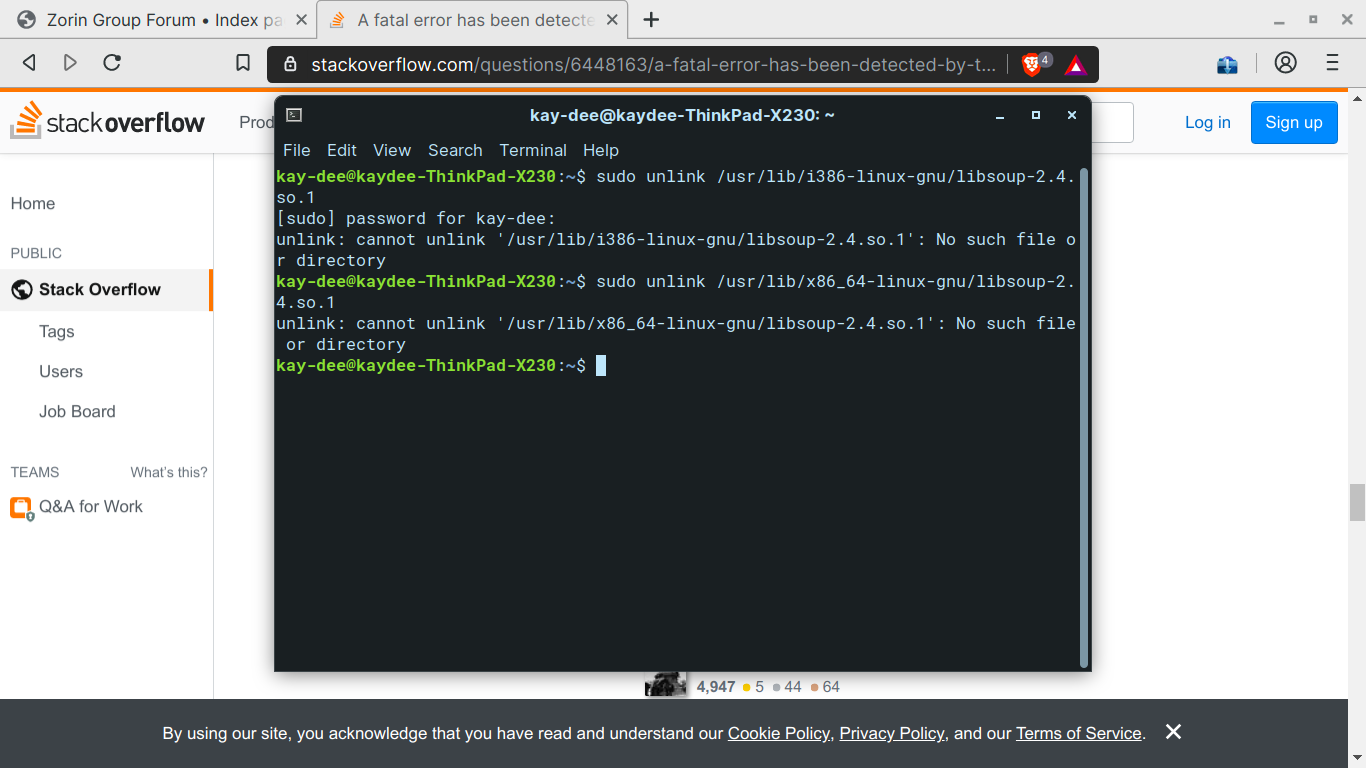Bookmark this page with bookmark icon

pos(243,63)
